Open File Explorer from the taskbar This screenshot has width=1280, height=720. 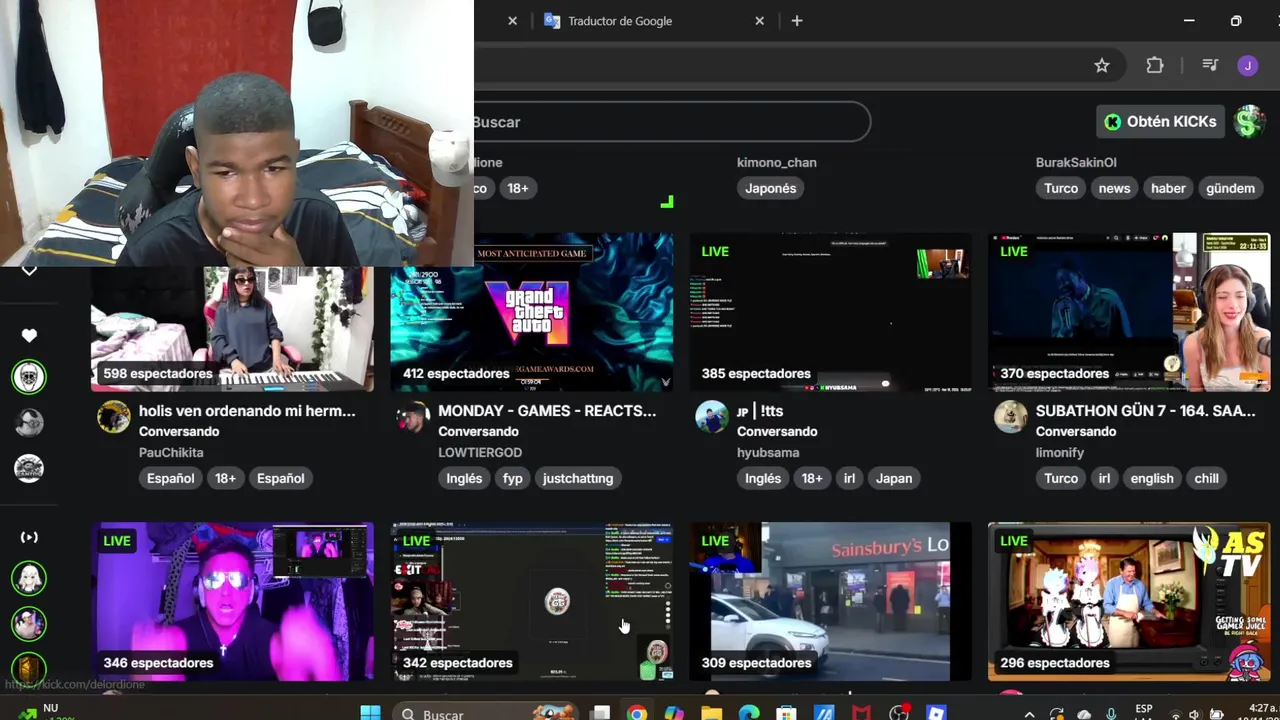pyautogui.click(x=711, y=713)
